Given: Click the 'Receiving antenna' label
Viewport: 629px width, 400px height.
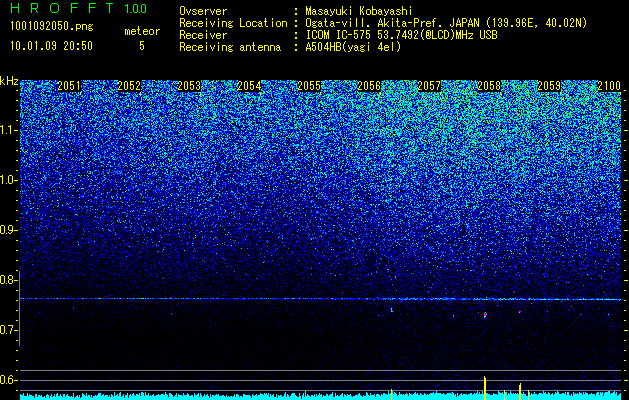Looking at the screenshot, I should pyautogui.click(x=230, y=47).
